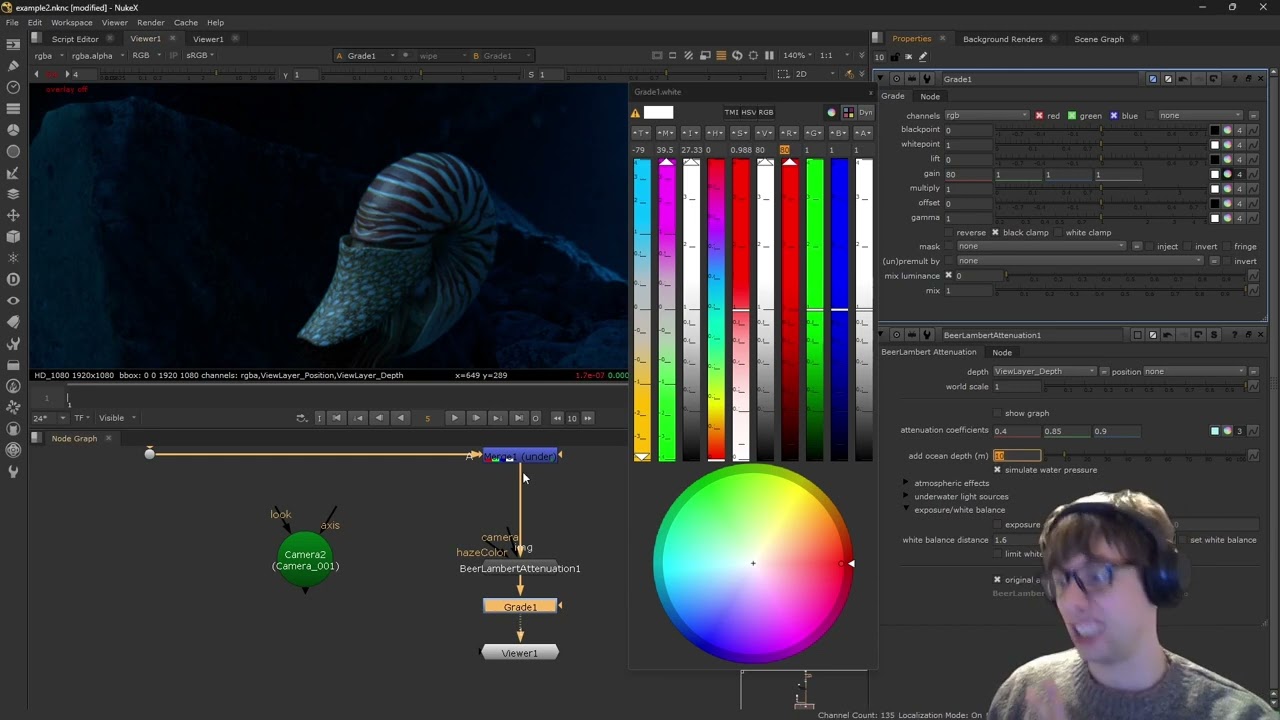Click the Draw tool in left toolbar
The height and width of the screenshot is (720, 1280).
[x=13, y=66]
